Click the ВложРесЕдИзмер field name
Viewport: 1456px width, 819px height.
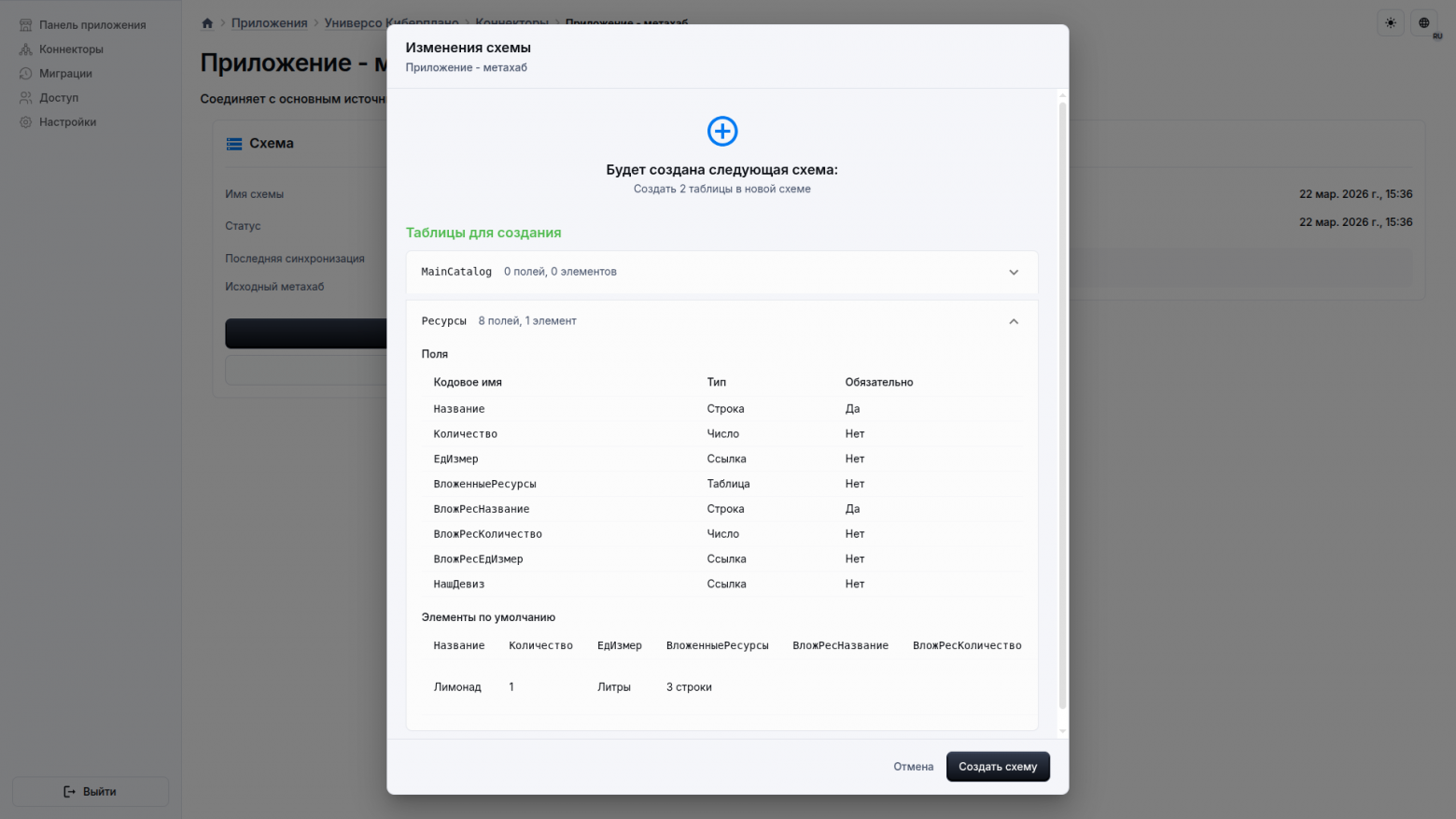[478, 559]
